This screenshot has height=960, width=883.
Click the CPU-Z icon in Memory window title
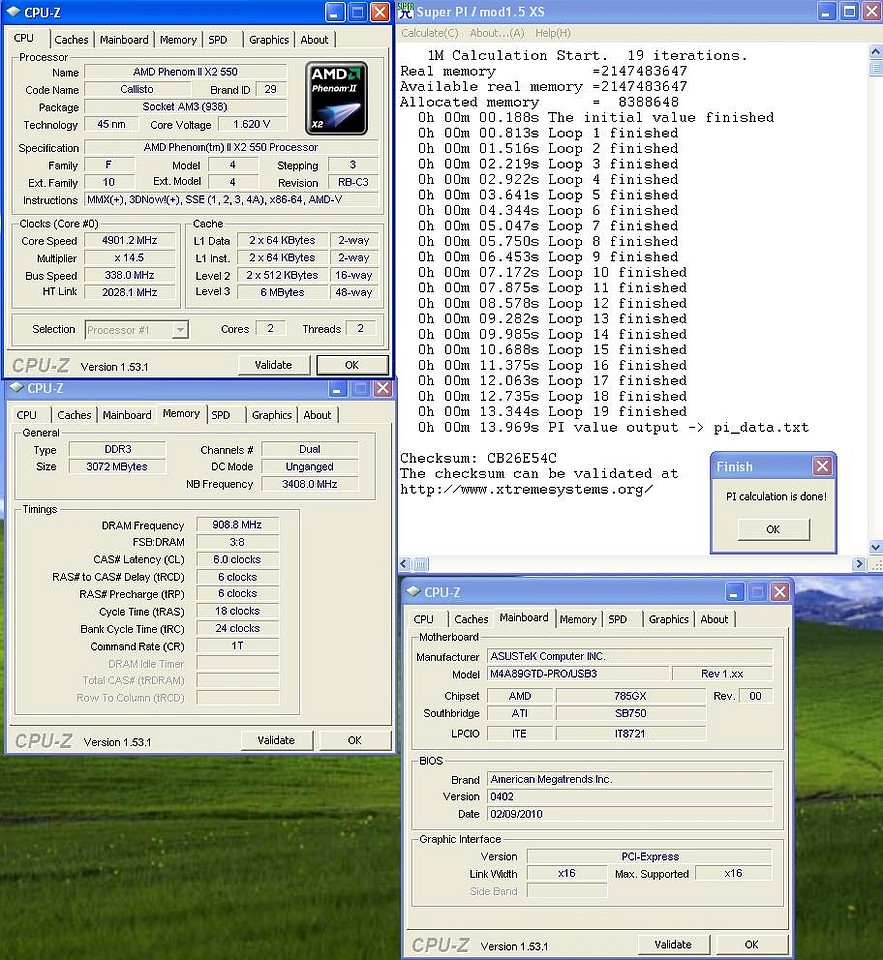coord(15,388)
